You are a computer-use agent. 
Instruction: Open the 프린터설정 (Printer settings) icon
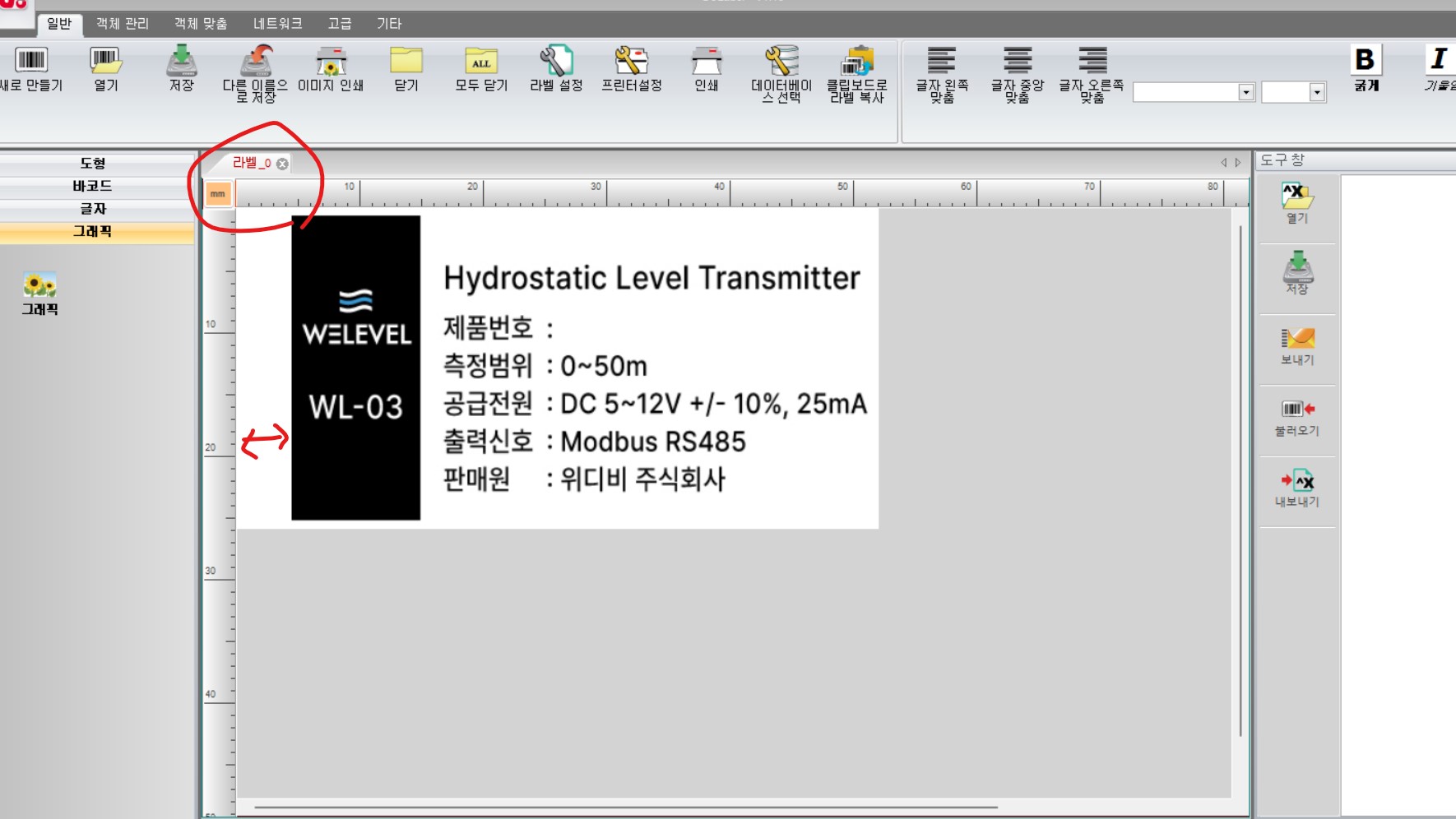click(x=631, y=61)
